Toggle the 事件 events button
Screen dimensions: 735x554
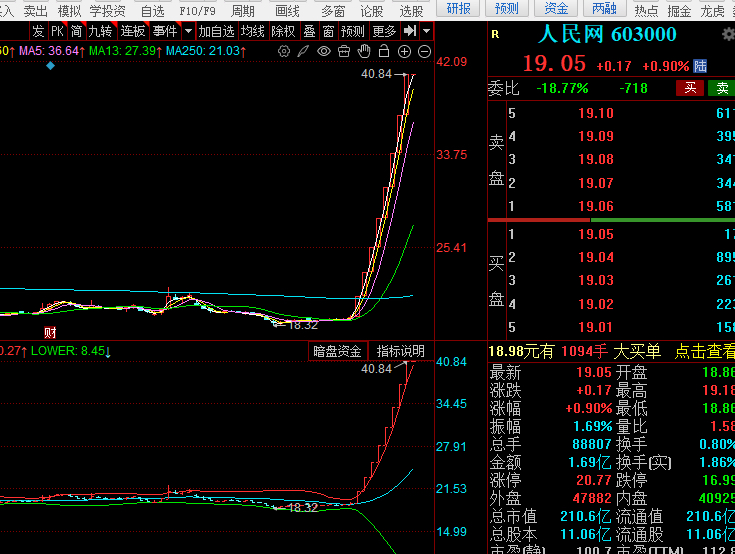(165, 31)
